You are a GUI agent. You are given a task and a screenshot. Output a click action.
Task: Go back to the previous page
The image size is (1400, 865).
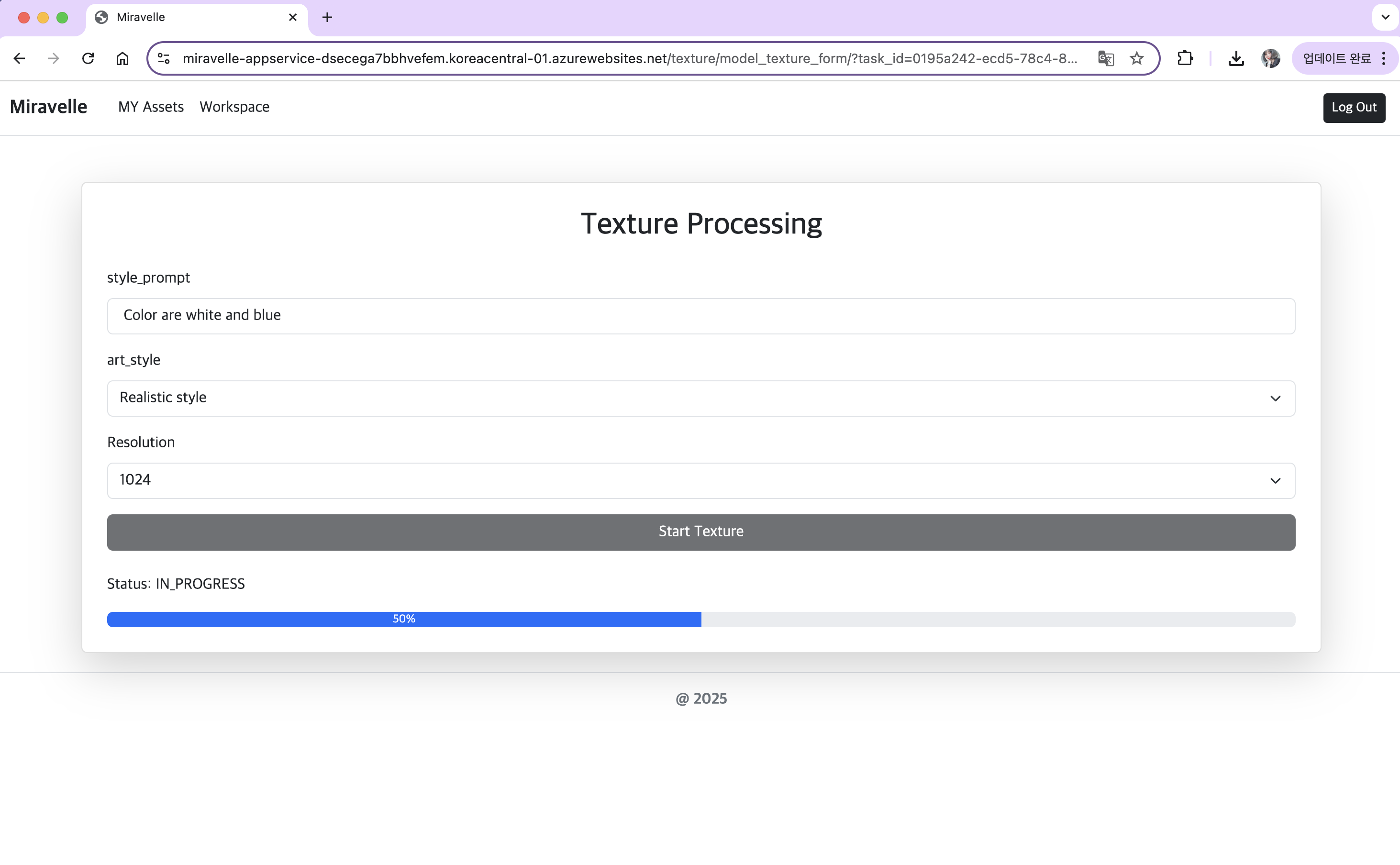(x=20, y=58)
